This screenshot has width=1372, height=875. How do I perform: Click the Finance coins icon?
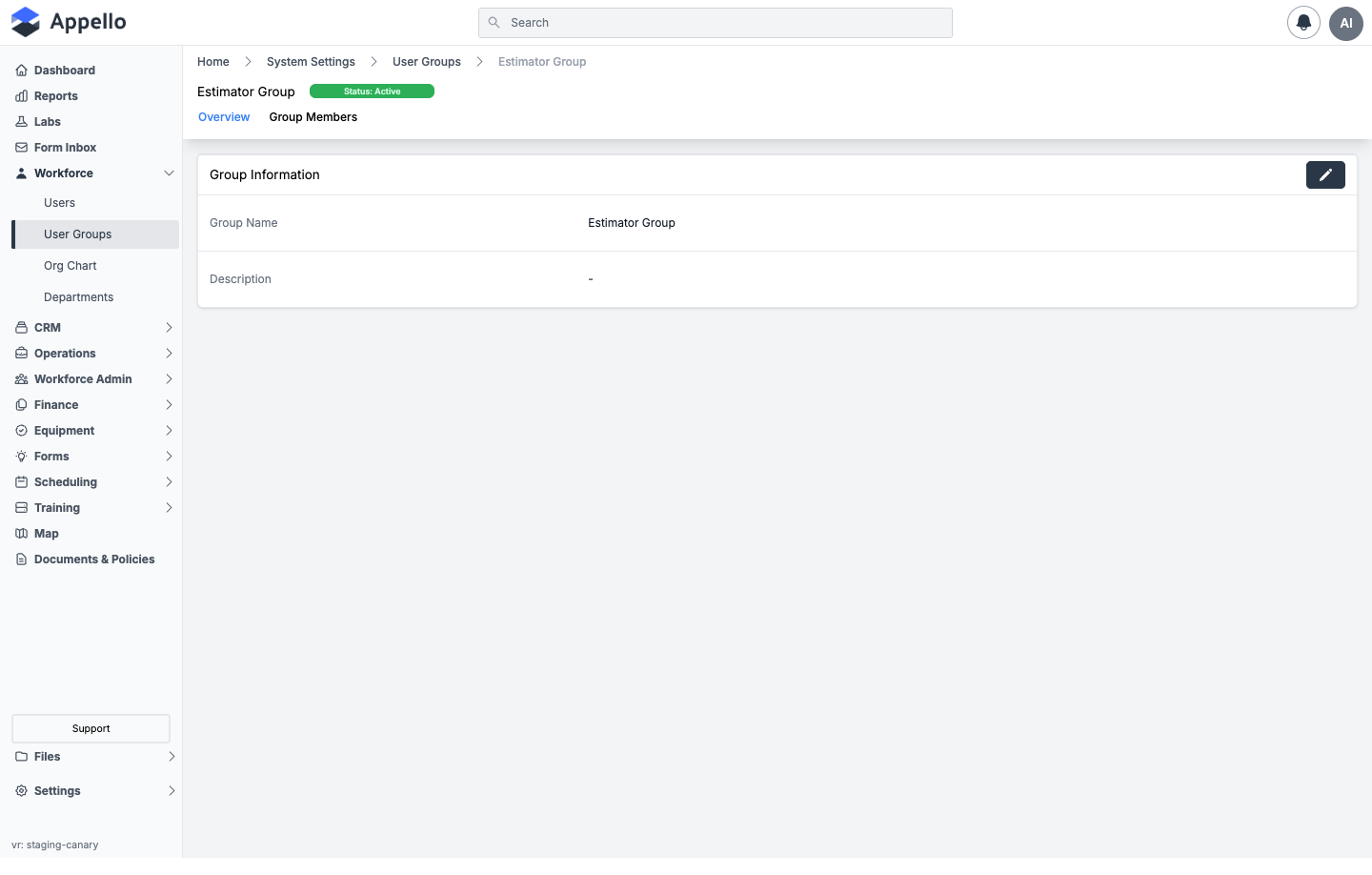21,405
